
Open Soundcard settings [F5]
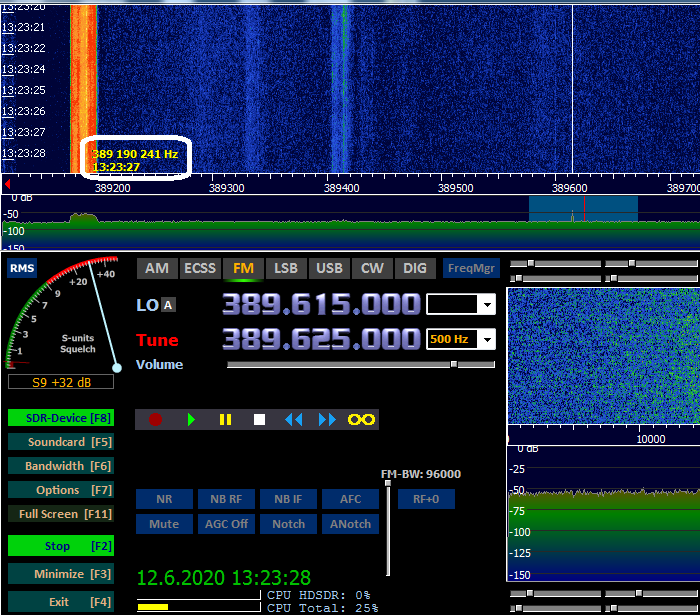[61, 442]
